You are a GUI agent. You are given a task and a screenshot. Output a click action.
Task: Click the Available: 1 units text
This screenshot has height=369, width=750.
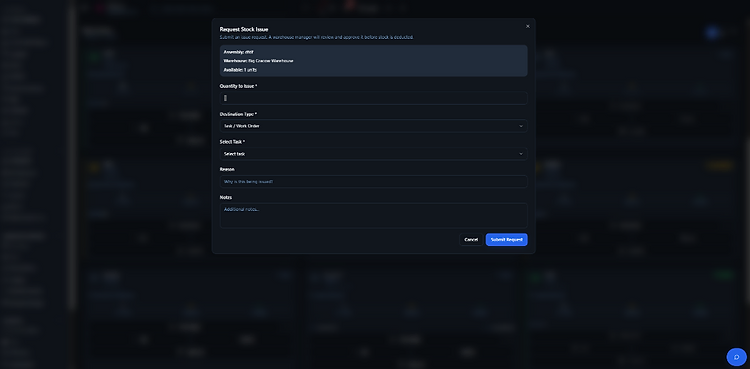pyautogui.click(x=240, y=70)
